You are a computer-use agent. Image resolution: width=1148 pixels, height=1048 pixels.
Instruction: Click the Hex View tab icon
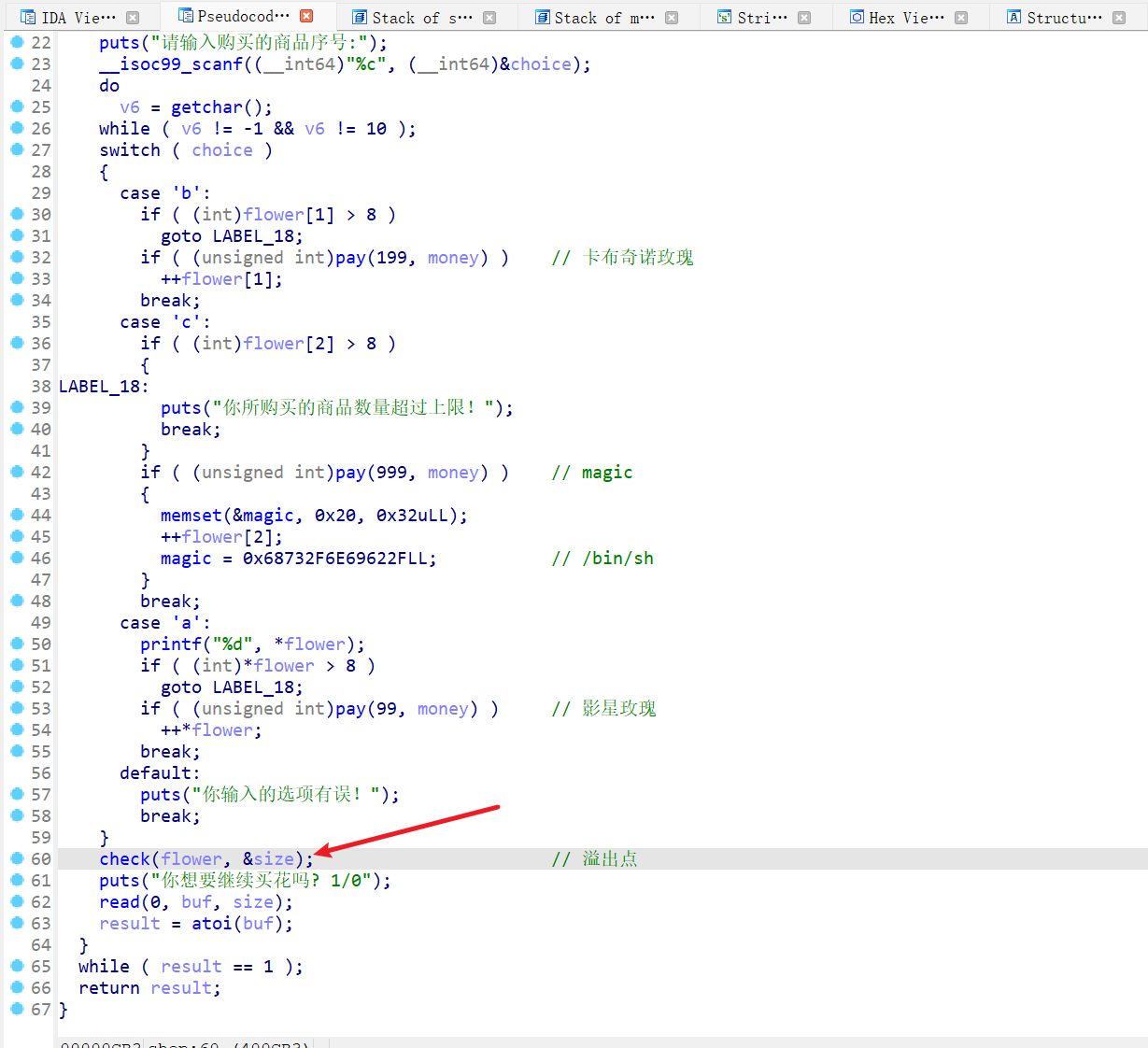[857, 18]
